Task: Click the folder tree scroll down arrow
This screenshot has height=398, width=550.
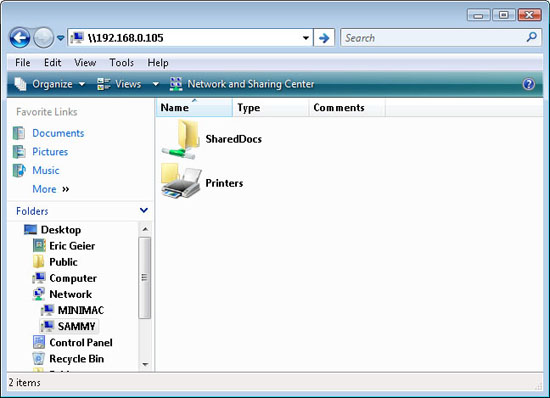Action: (x=145, y=365)
